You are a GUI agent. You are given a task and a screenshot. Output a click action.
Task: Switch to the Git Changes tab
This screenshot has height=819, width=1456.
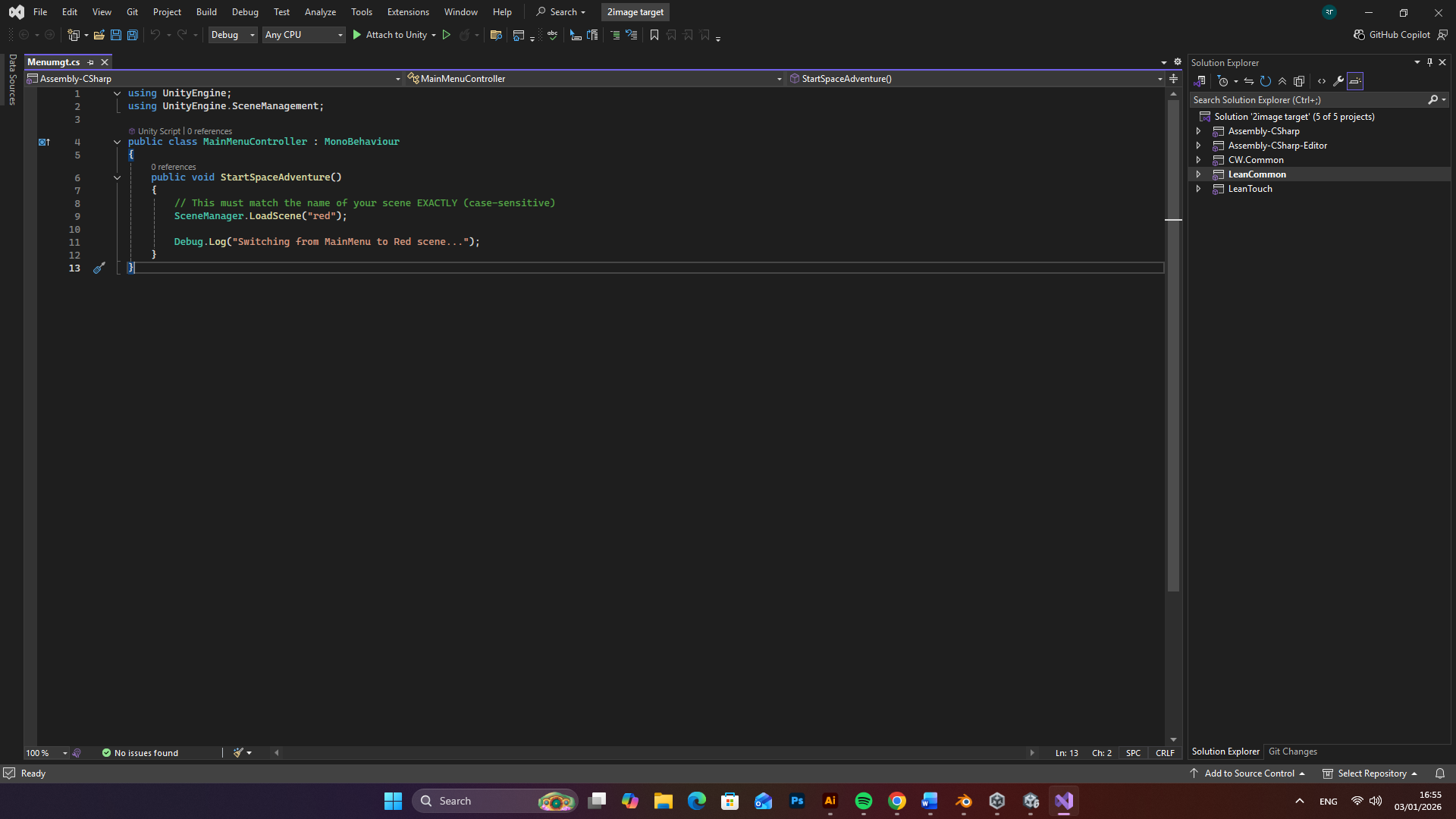pyautogui.click(x=1292, y=752)
